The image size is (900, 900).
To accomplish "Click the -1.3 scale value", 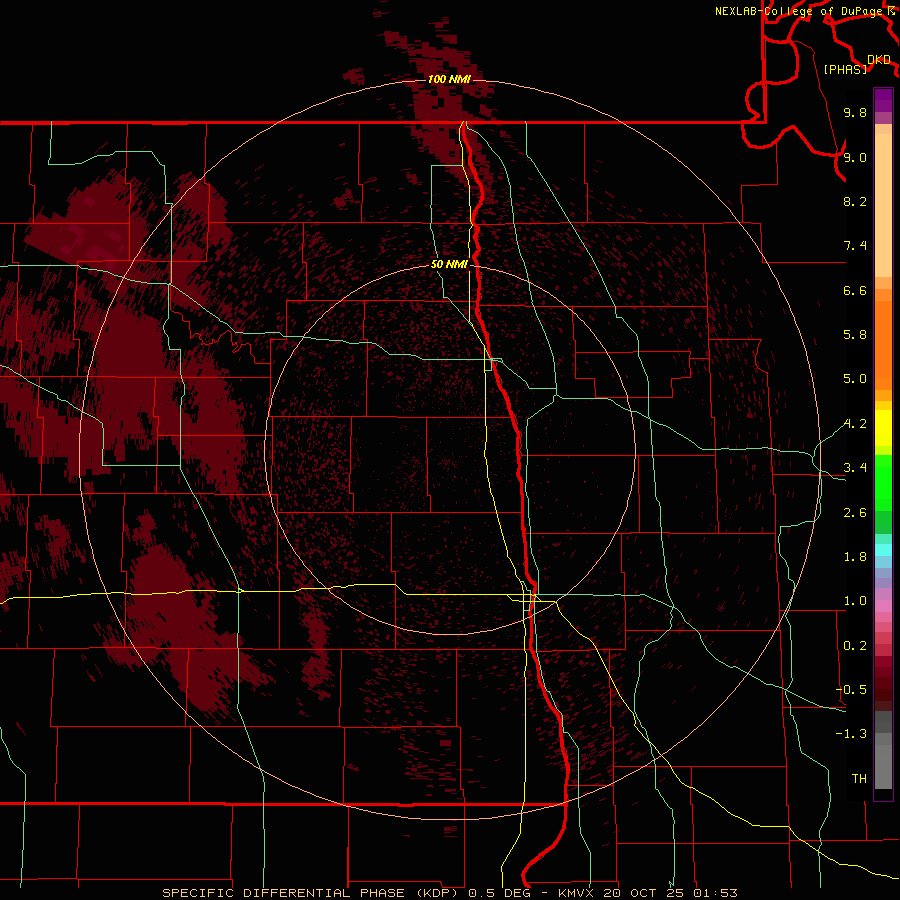I will click(851, 734).
